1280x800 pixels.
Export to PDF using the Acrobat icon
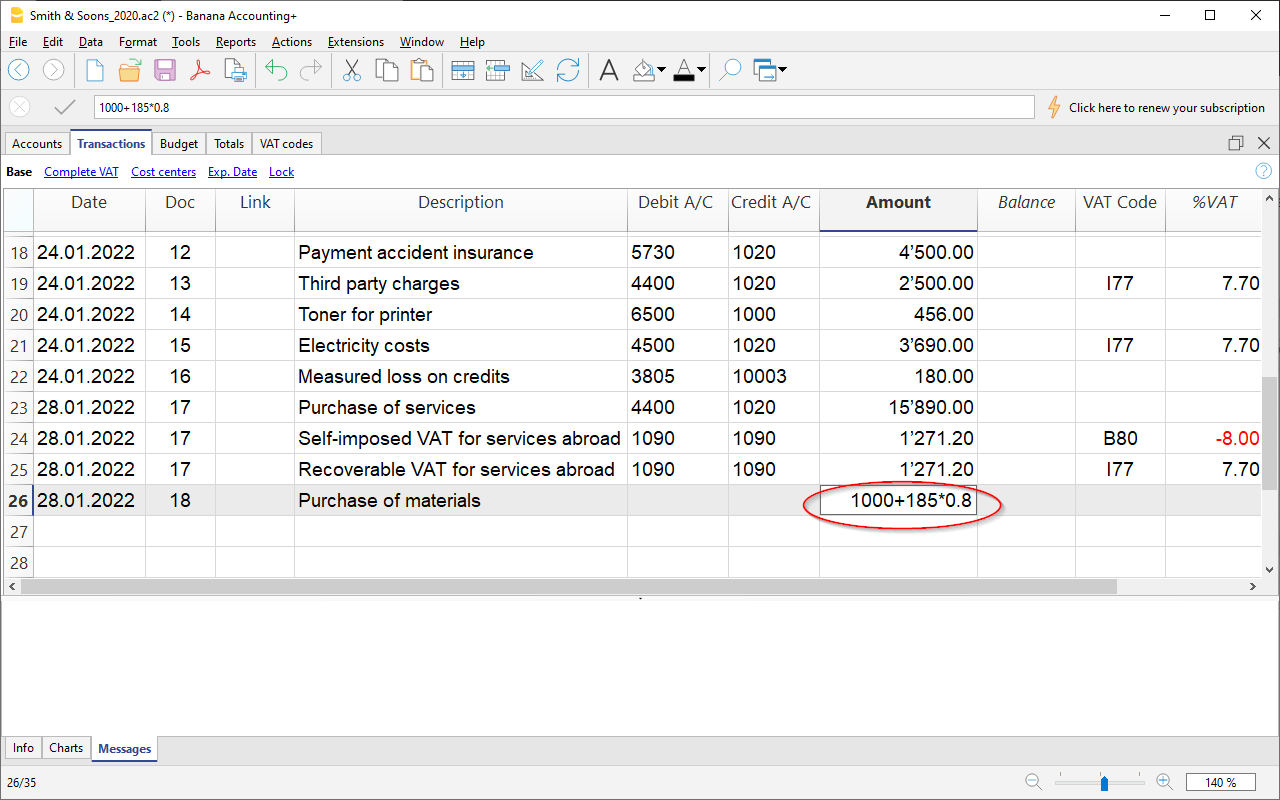pyautogui.click(x=200, y=70)
